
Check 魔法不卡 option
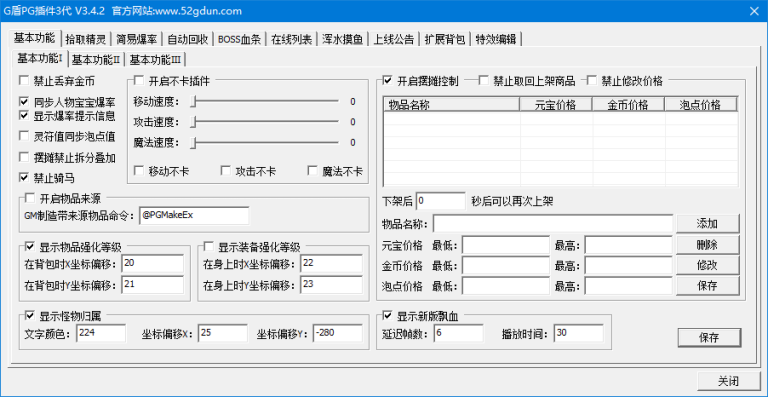click(312, 171)
